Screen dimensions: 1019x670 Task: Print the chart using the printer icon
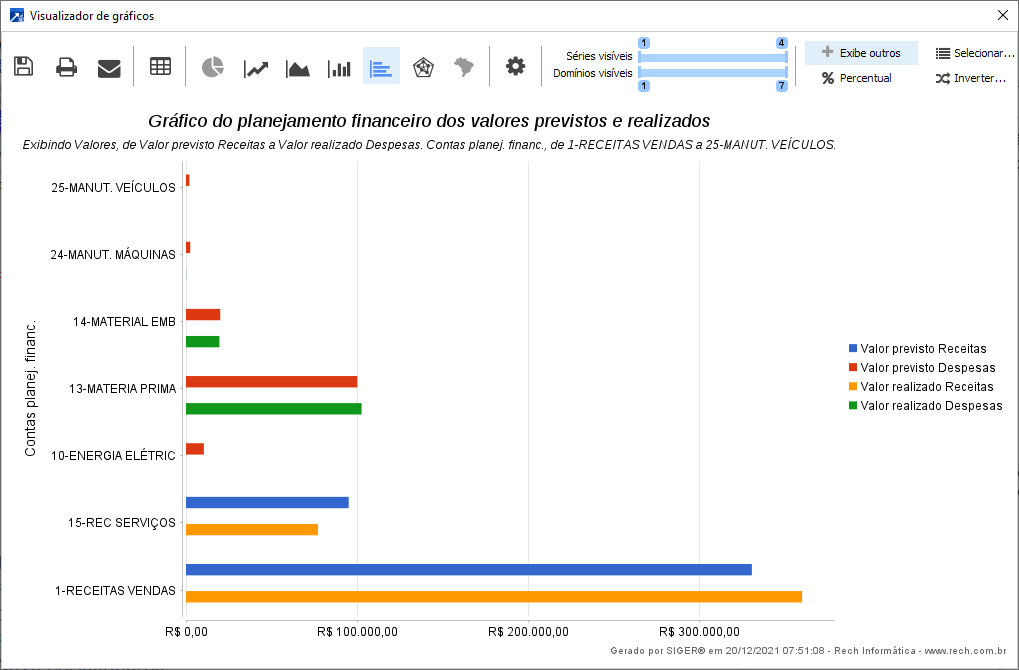click(x=66, y=67)
